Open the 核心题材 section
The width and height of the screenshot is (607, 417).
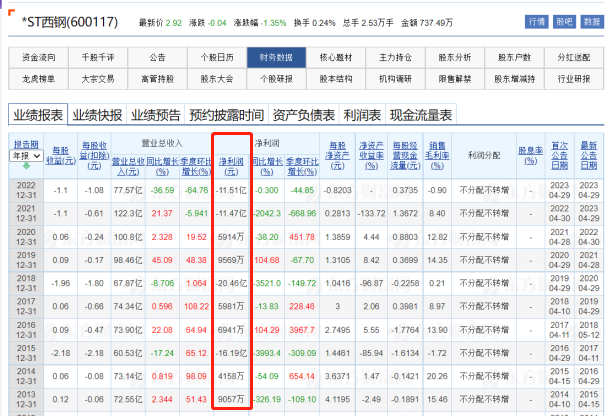[x=336, y=57]
